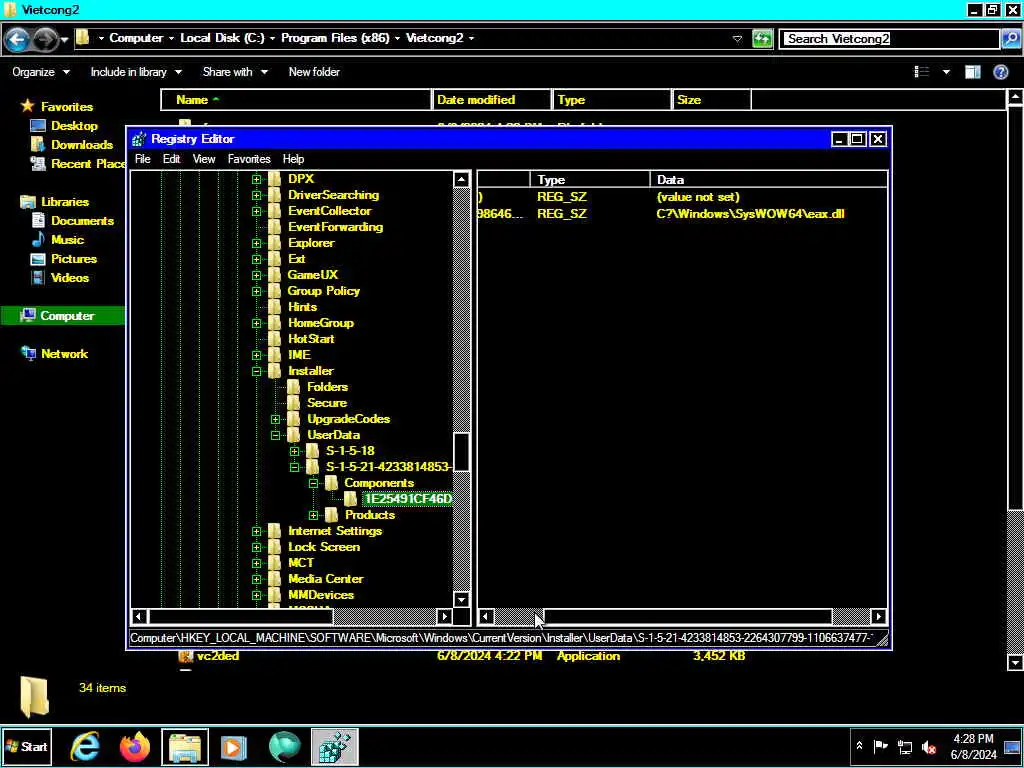This screenshot has width=1024, height=768.
Task: Open the Registry Editor Help menu
Action: [293, 159]
